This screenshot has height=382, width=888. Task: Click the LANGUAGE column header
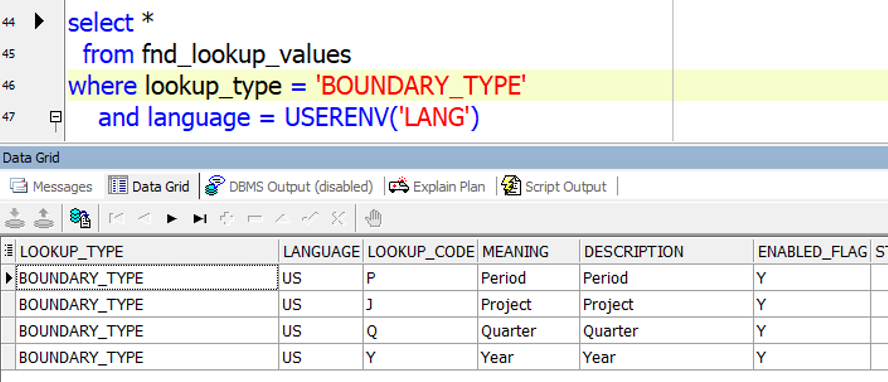tap(321, 251)
